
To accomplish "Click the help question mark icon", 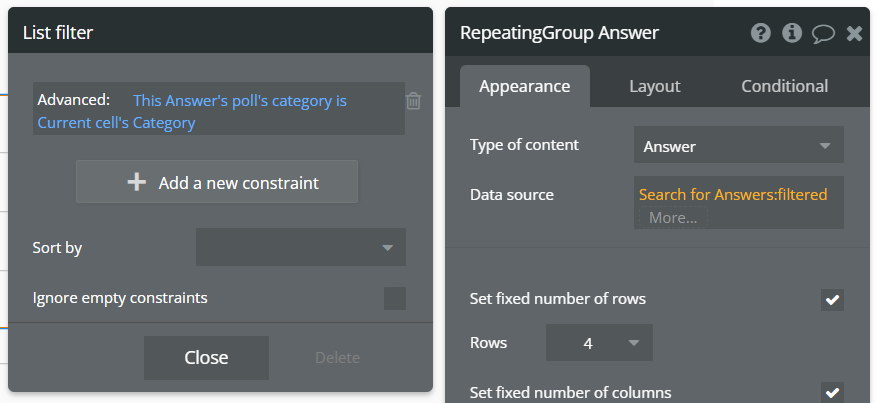I will coord(761,33).
